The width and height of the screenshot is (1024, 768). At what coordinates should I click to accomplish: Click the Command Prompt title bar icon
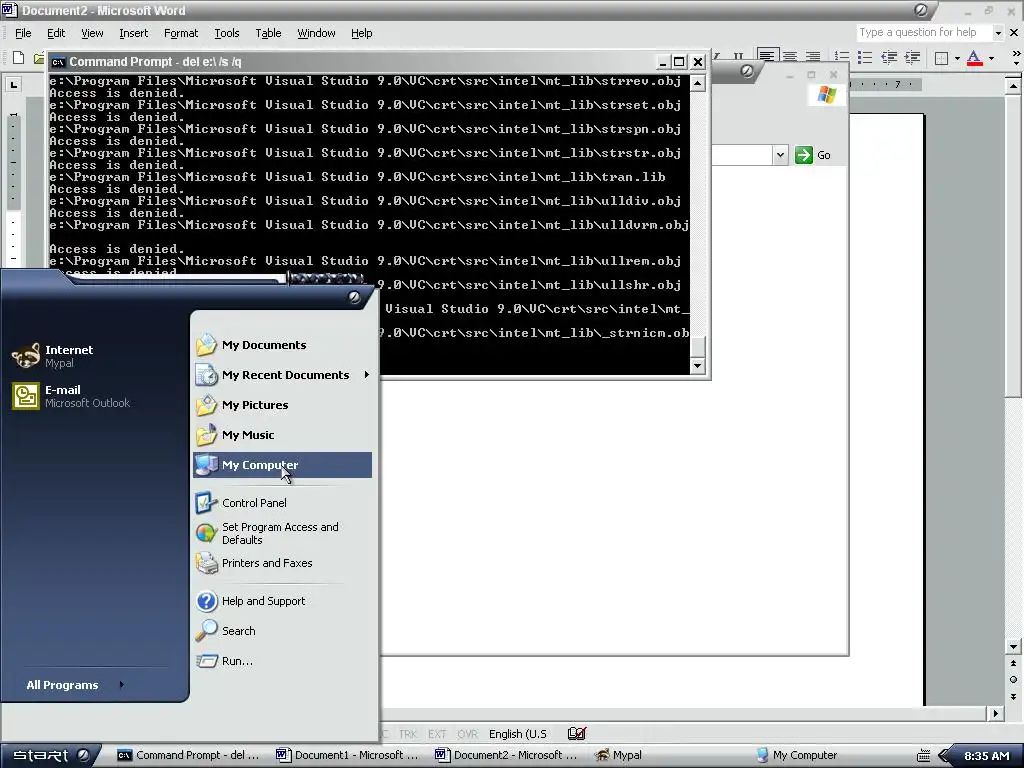(x=58, y=62)
